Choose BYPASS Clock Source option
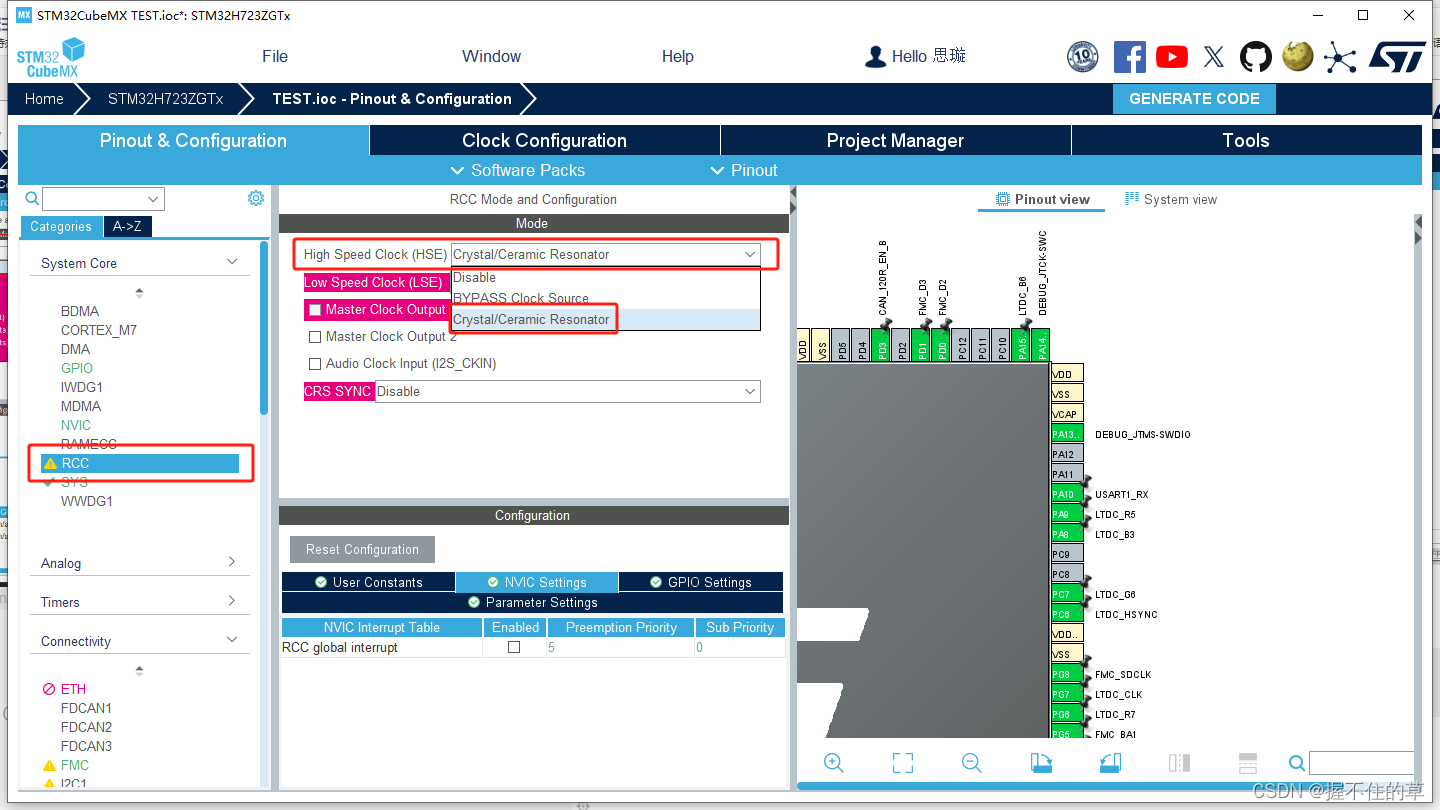1440x810 pixels. 606,298
